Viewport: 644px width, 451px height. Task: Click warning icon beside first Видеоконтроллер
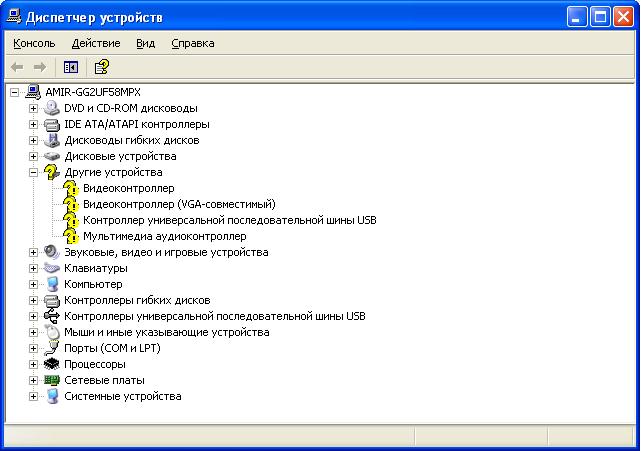pos(71,188)
